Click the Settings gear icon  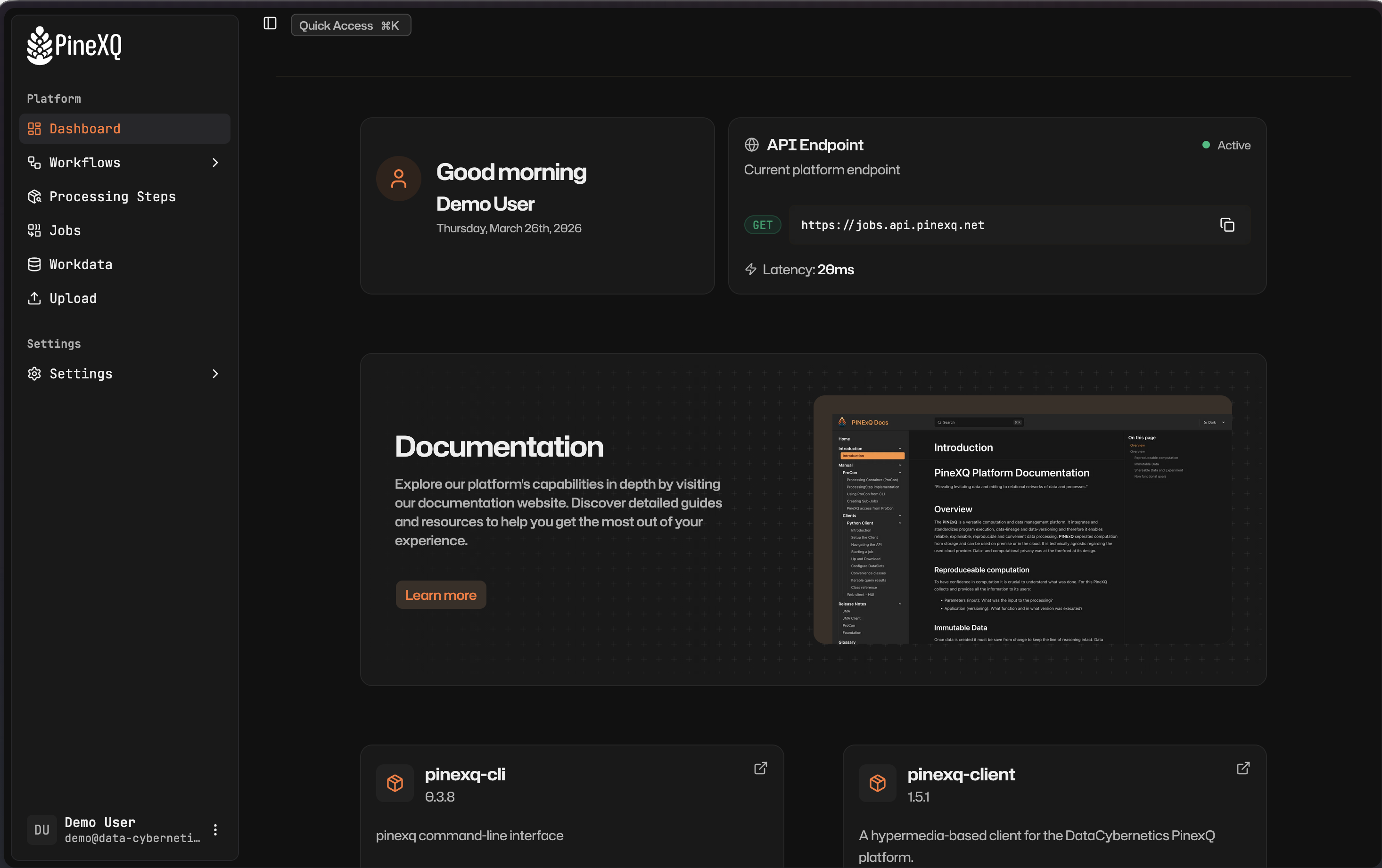coord(34,374)
